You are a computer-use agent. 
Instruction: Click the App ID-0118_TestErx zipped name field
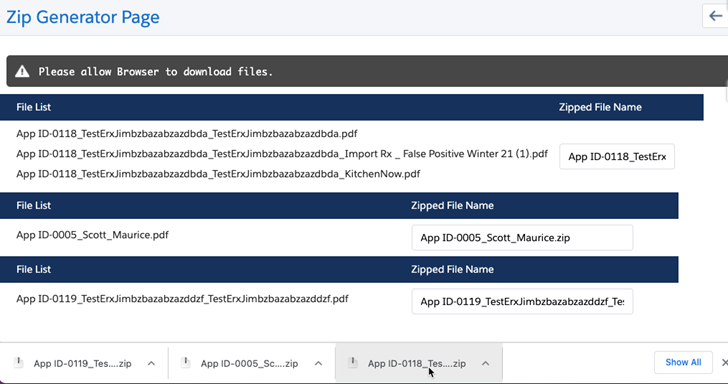(617, 156)
